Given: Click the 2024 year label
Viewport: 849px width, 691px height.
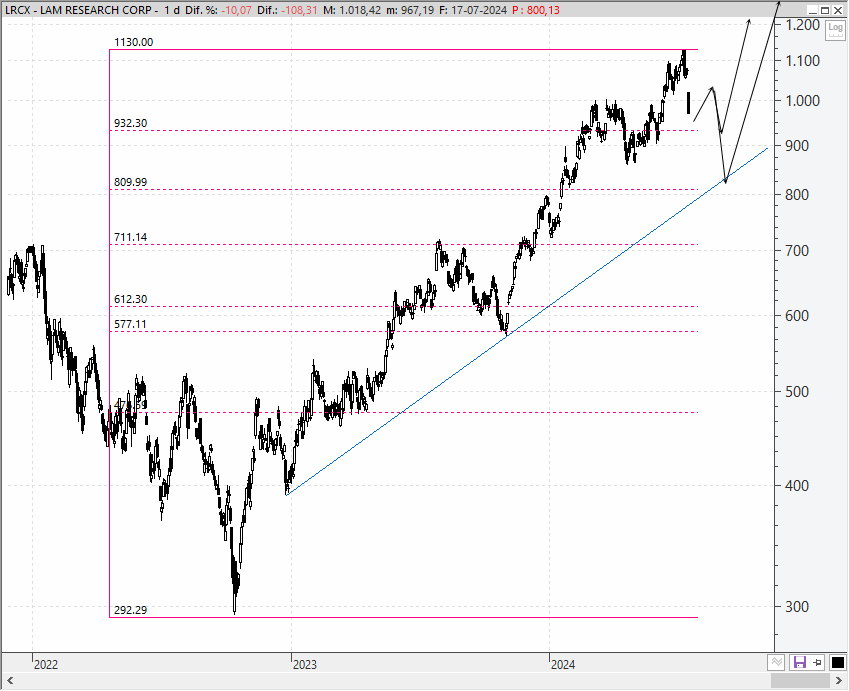Looking at the screenshot, I should click(x=563, y=664).
